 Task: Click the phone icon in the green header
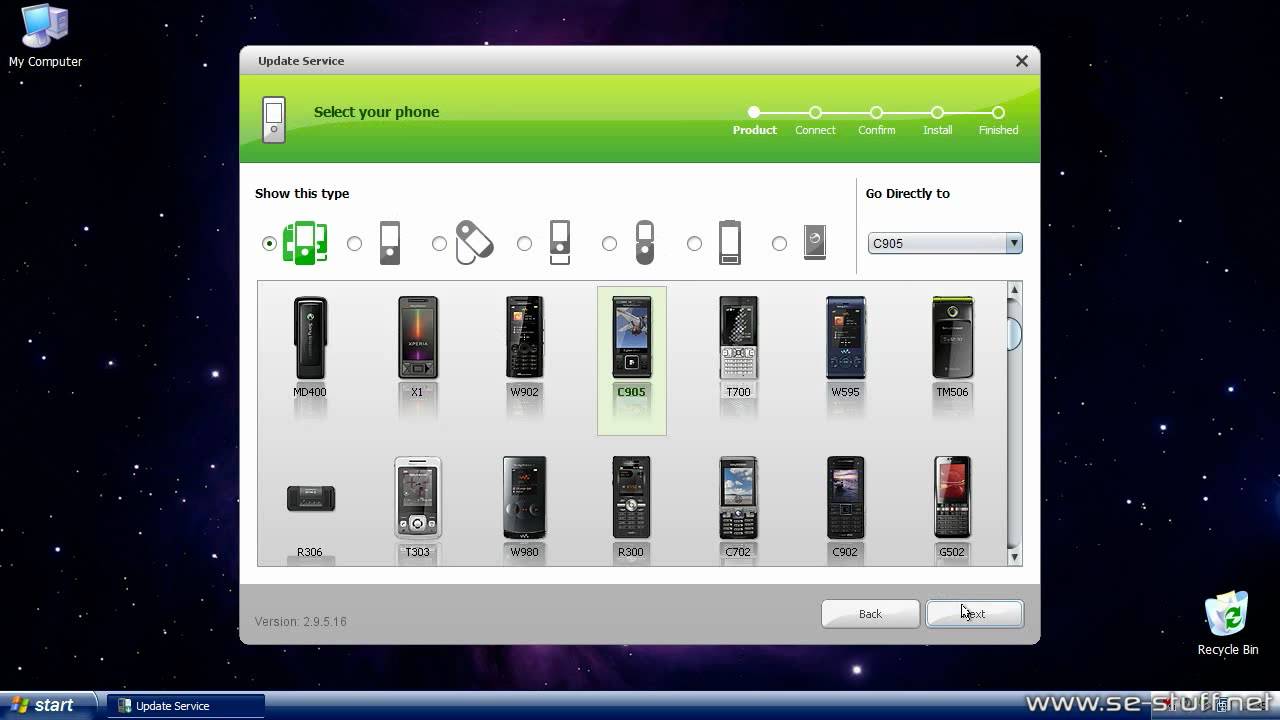274,120
